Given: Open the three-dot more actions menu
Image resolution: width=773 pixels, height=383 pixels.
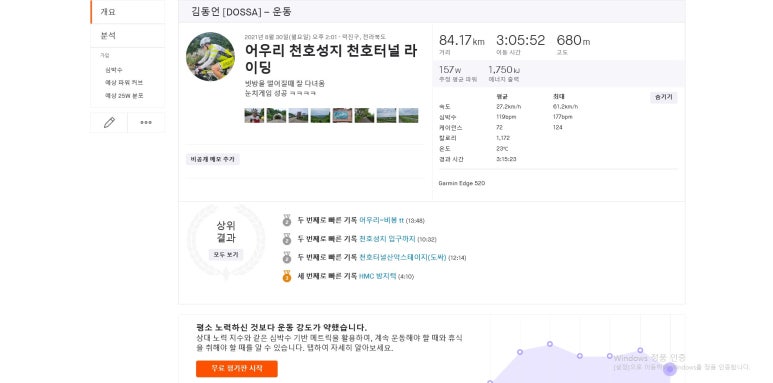Looking at the screenshot, I should click(146, 123).
